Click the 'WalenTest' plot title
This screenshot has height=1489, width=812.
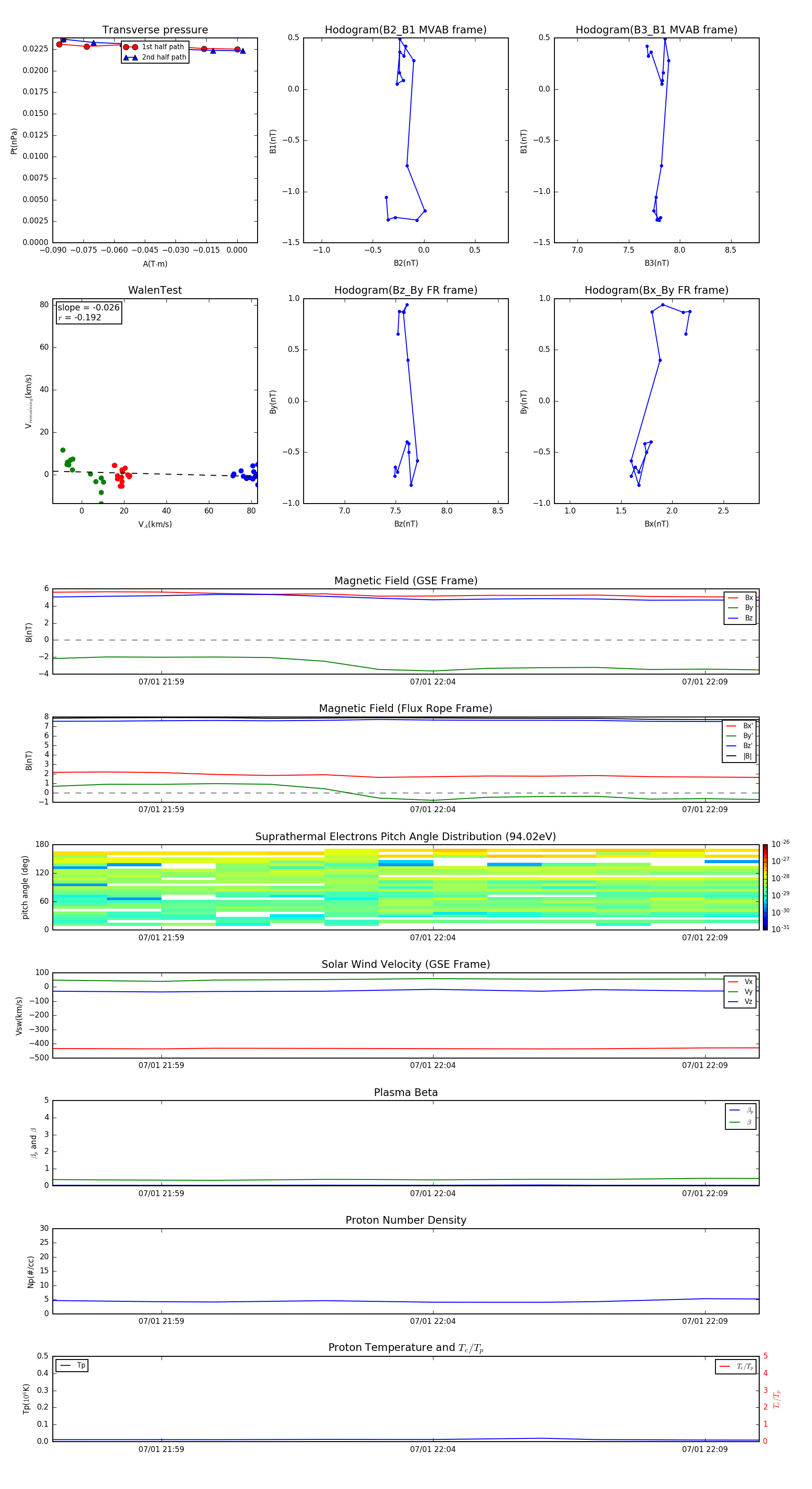155,290
